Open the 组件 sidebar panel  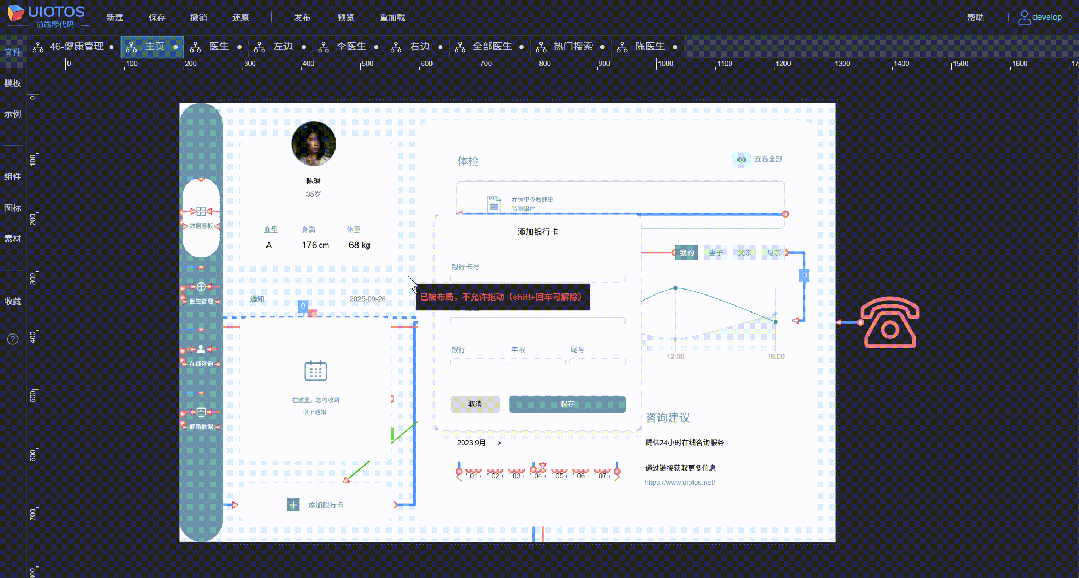pyautogui.click(x=12, y=176)
